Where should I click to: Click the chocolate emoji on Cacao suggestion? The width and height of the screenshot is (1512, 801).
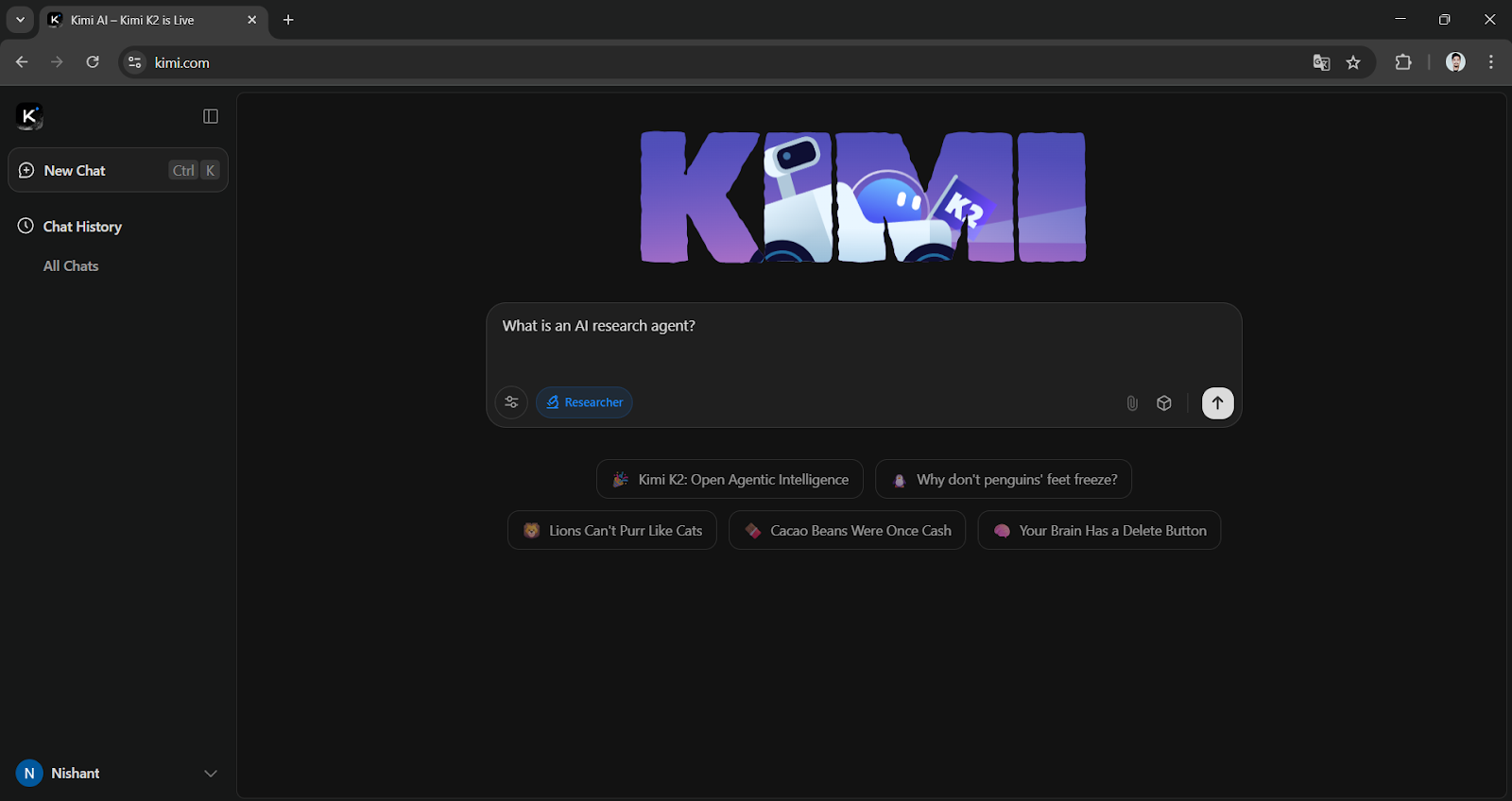pyautogui.click(x=752, y=531)
